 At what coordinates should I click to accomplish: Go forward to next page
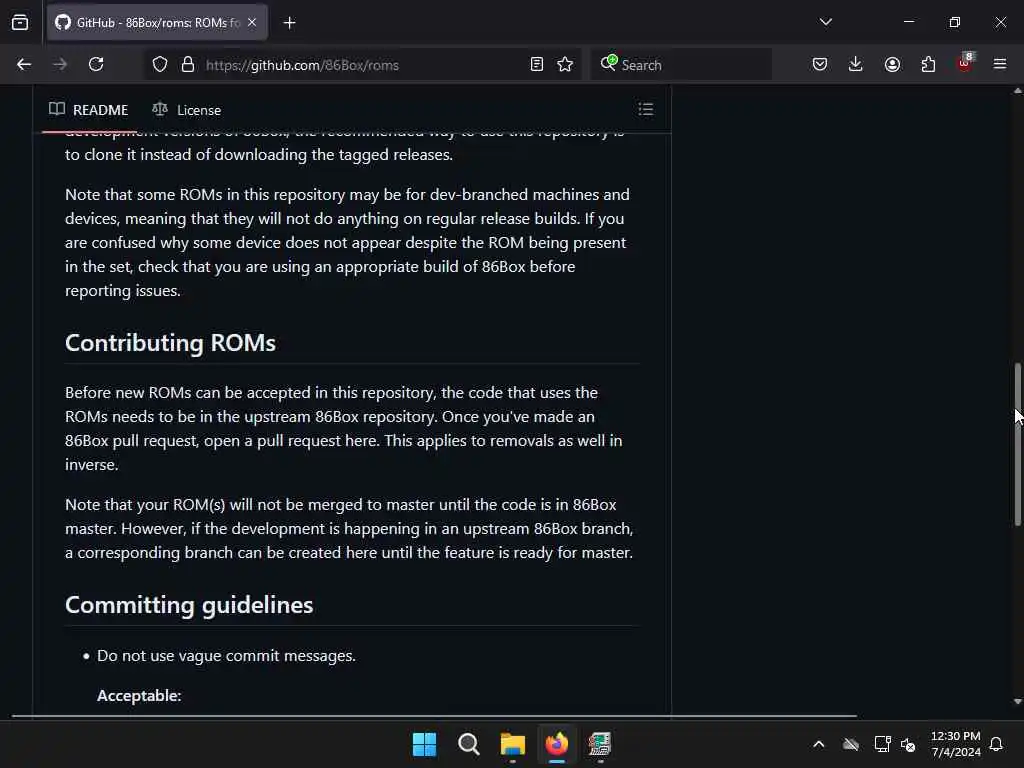(60, 64)
